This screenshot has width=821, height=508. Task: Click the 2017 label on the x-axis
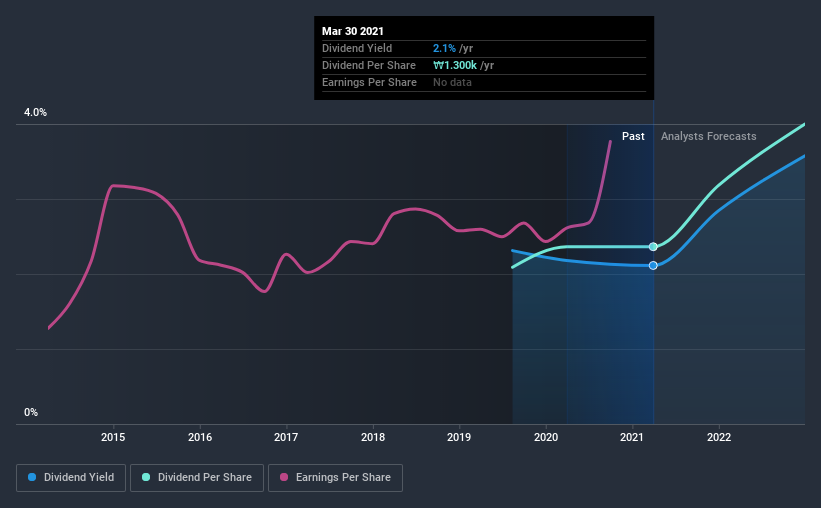286,437
